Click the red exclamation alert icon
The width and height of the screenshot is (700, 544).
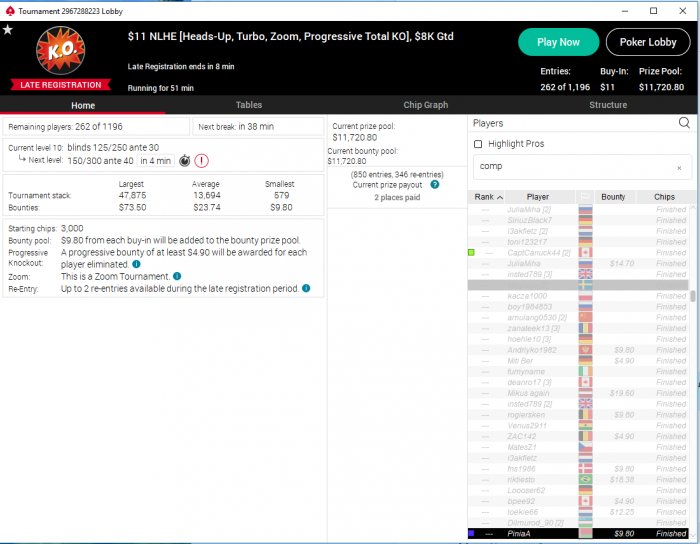pos(201,161)
